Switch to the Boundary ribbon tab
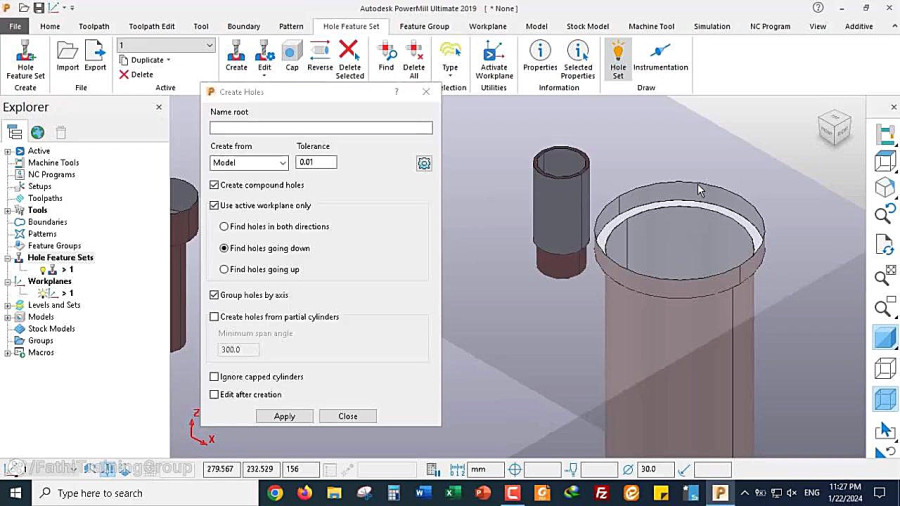 pyautogui.click(x=243, y=26)
